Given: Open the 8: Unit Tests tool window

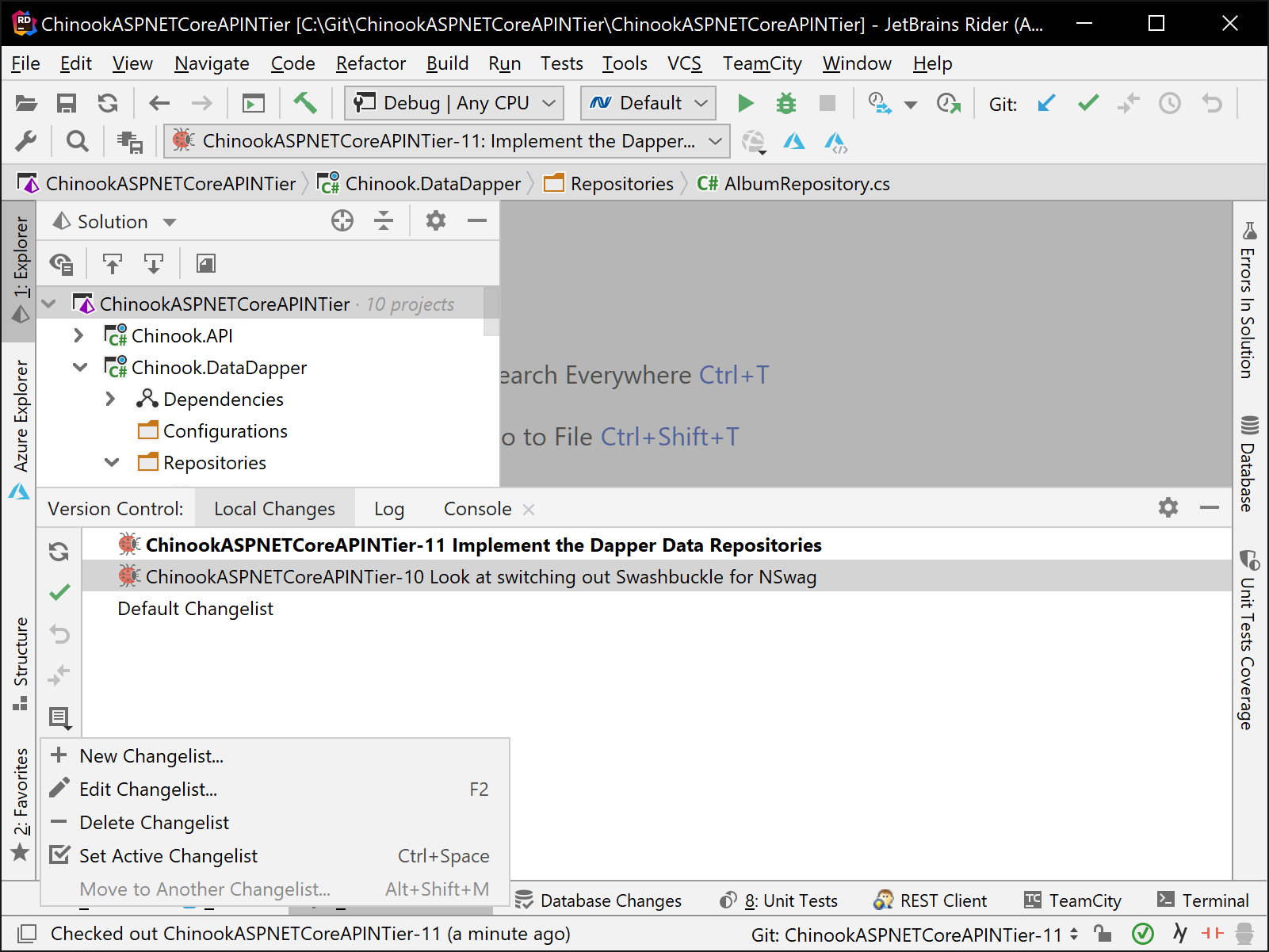Looking at the screenshot, I should point(778,900).
